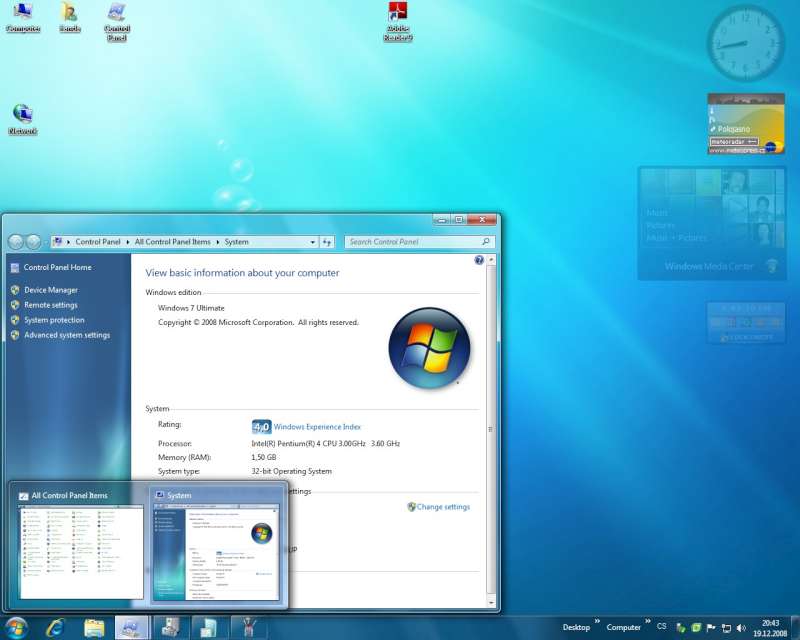The width and height of the screenshot is (800, 640).
Task: Select the Network desktop icon
Action: click(22, 119)
